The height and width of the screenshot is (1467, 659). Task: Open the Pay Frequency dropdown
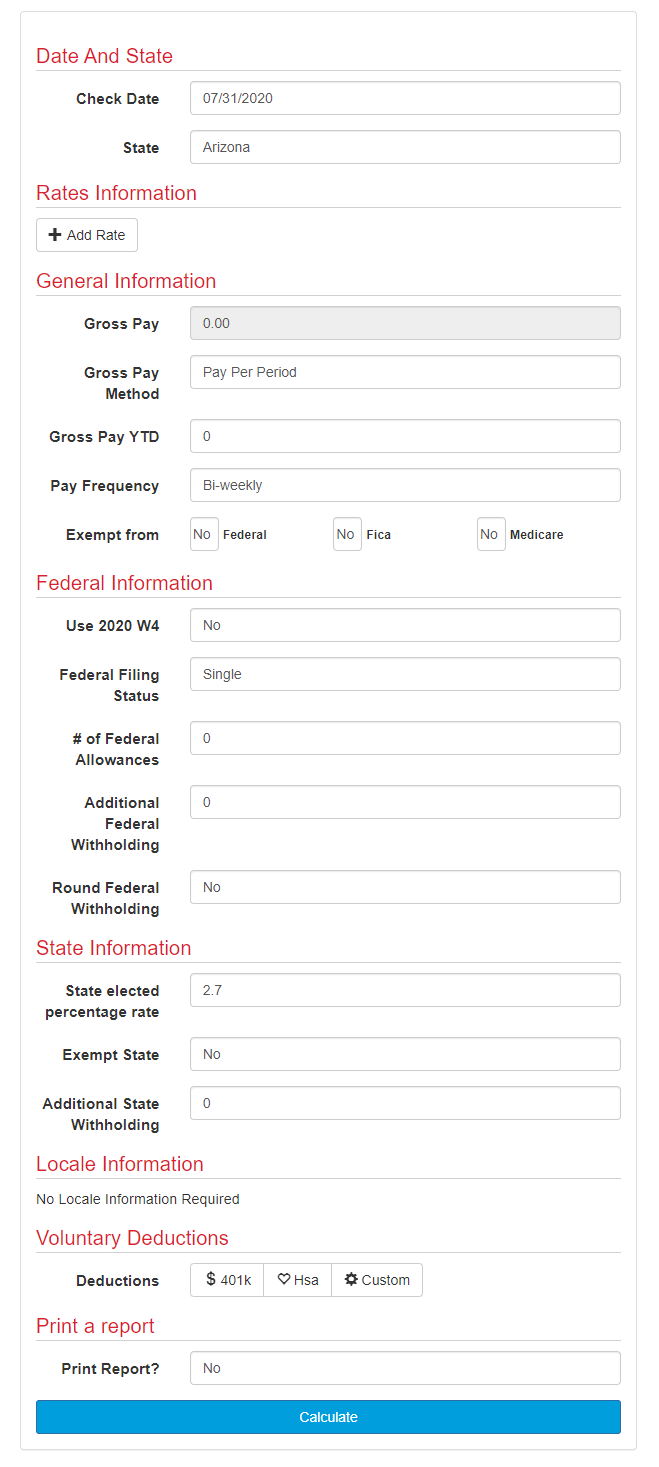point(405,485)
